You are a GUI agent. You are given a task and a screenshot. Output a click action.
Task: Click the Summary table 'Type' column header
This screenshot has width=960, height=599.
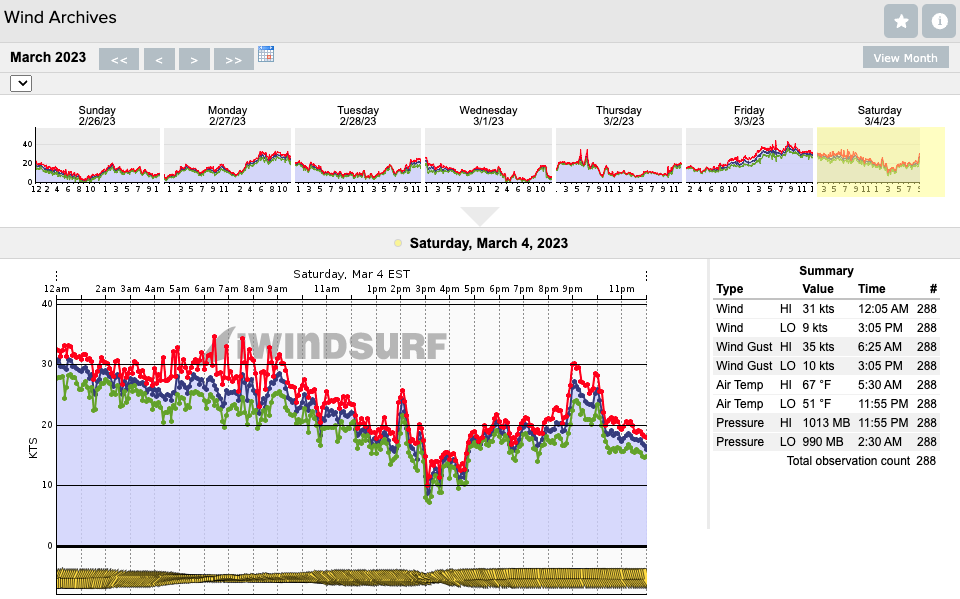point(729,288)
